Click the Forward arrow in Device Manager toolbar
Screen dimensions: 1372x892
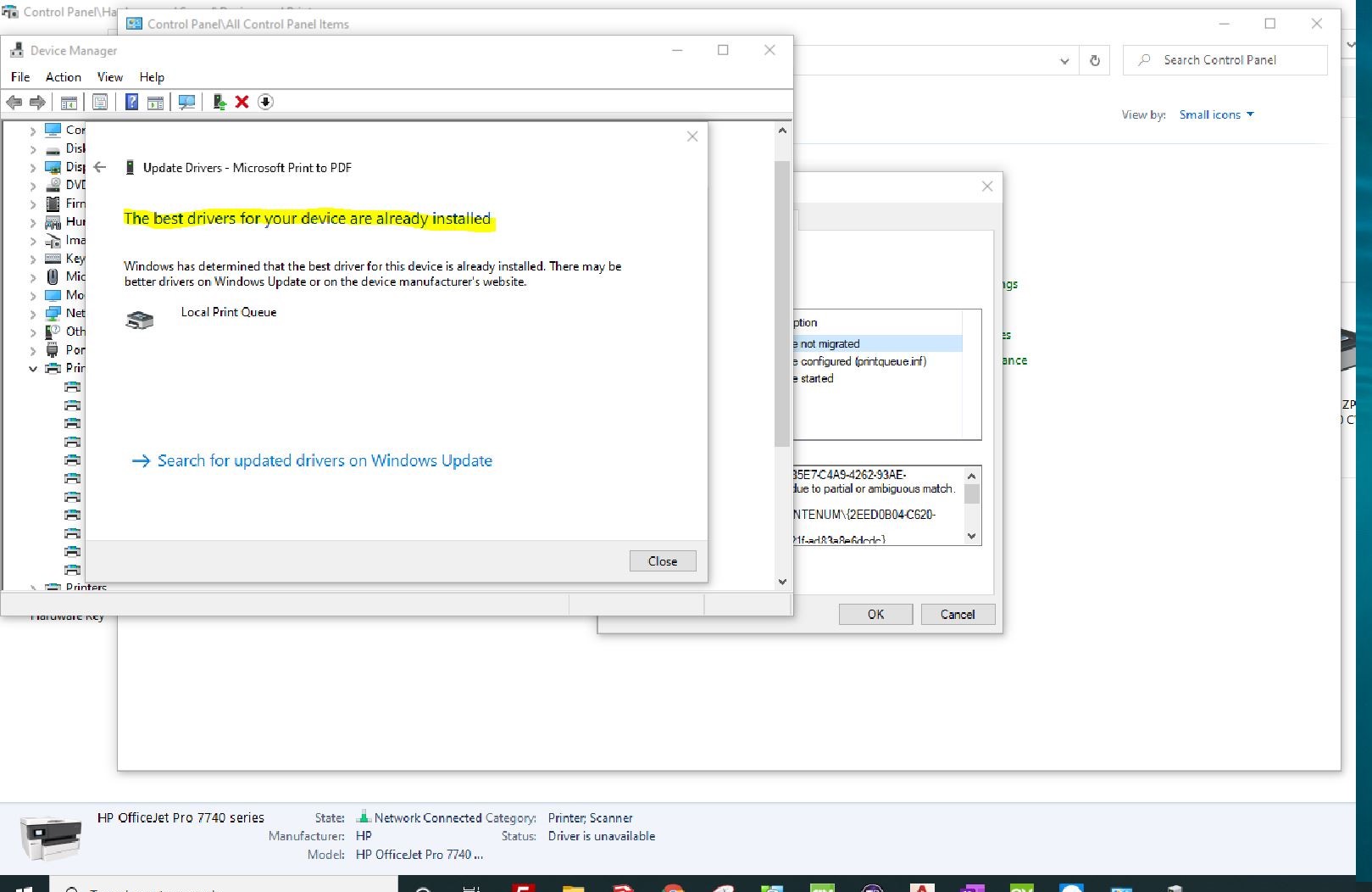coord(37,102)
